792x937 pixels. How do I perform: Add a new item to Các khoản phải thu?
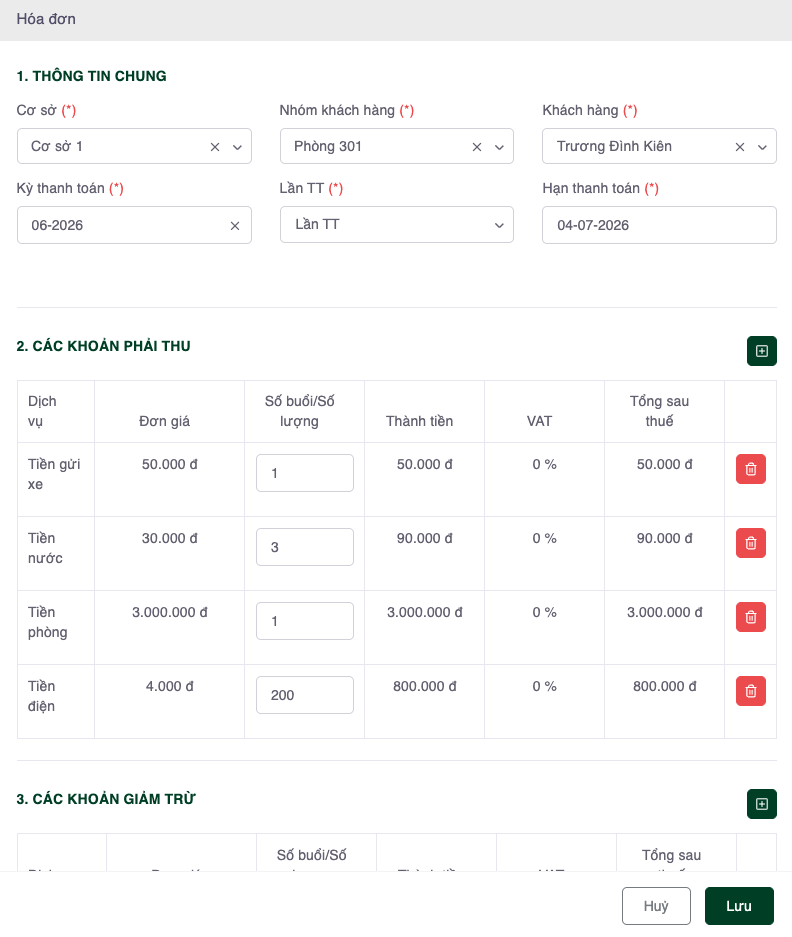coord(762,351)
